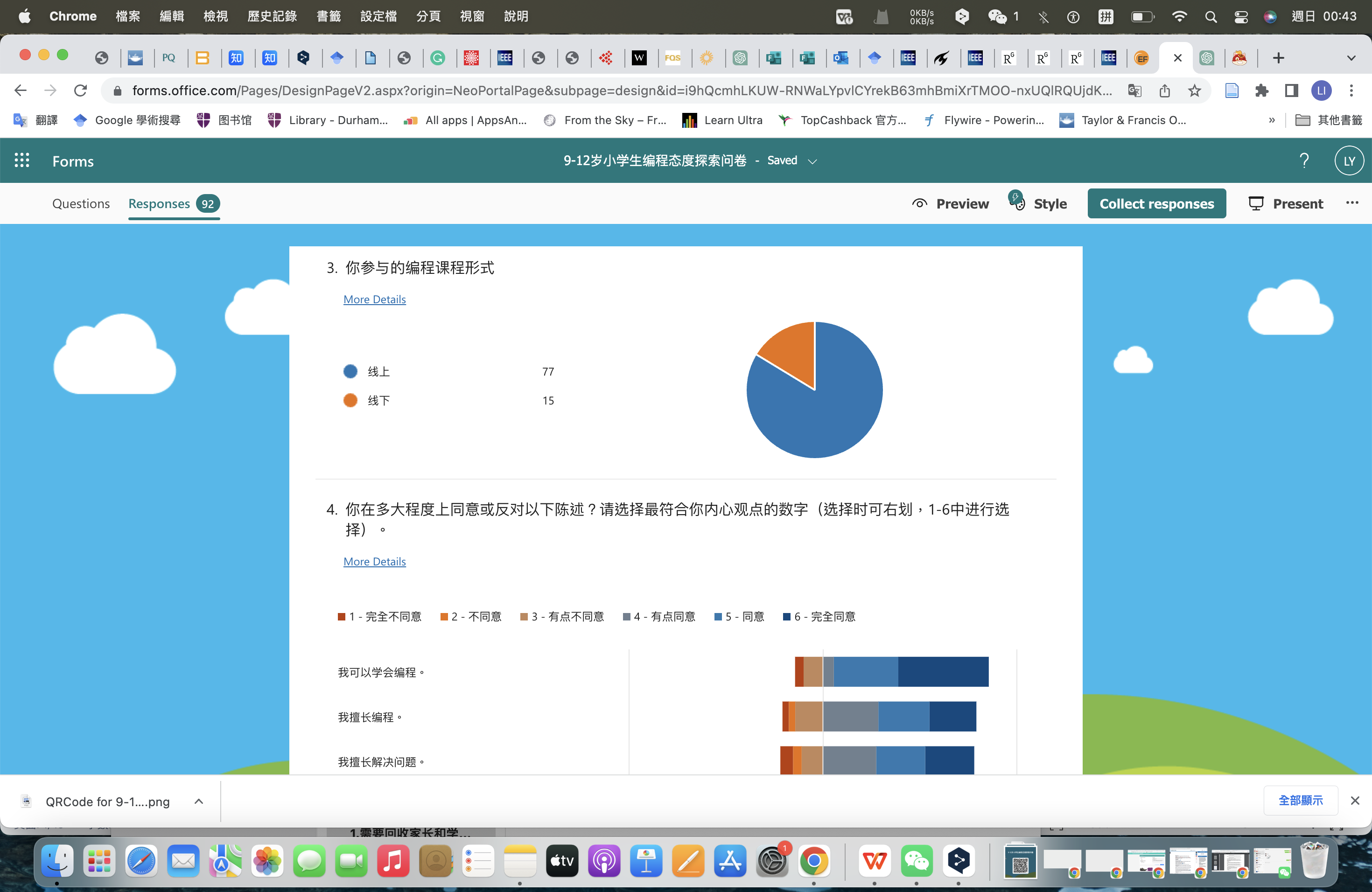Viewport: 1372px width, 892px height.
Task: Click the orange 线下 legend dot
Action: pyautogui.click(x=350, y=400)
